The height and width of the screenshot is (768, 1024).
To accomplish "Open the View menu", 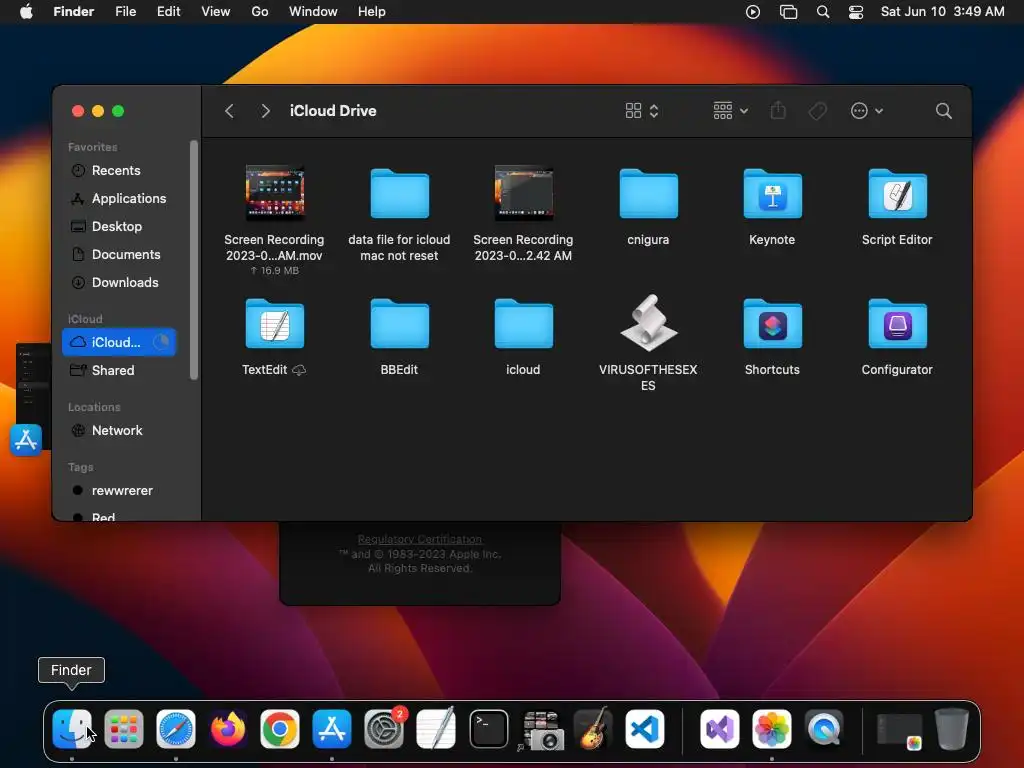I will point(216,12).
